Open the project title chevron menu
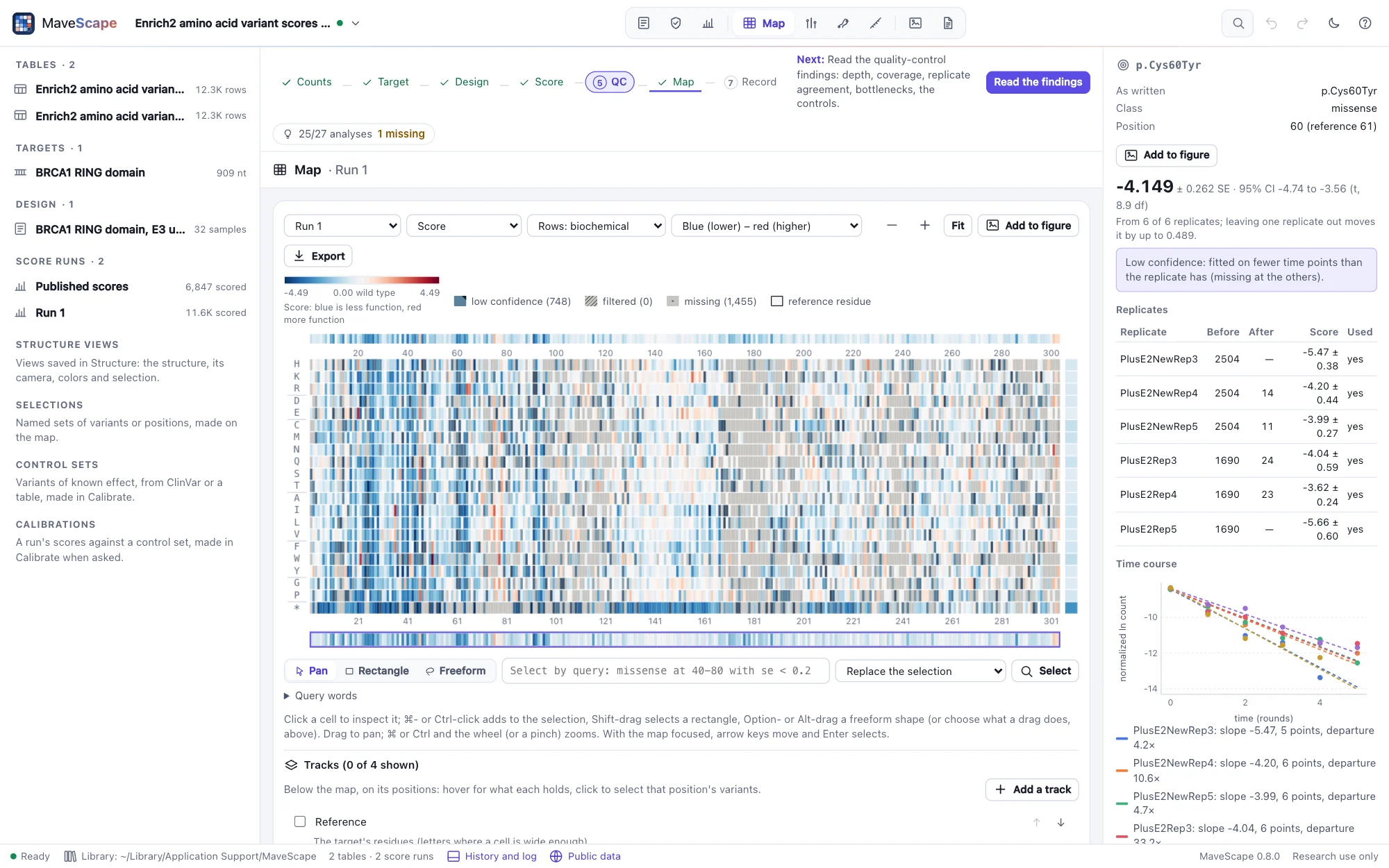1389x868 pixels. coord(356,23)
